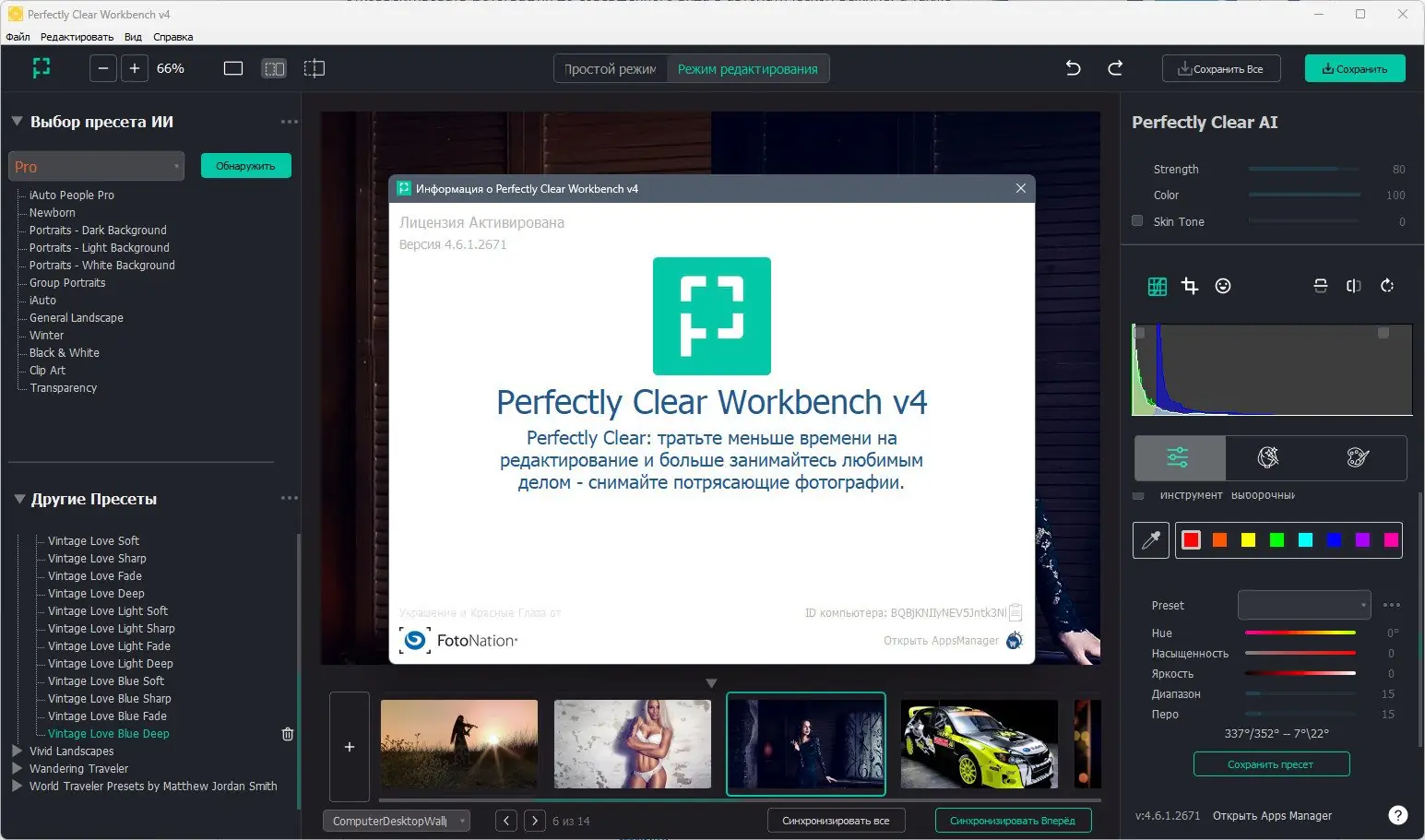Toggle the инструмент checkbox

click(1137, 495)
